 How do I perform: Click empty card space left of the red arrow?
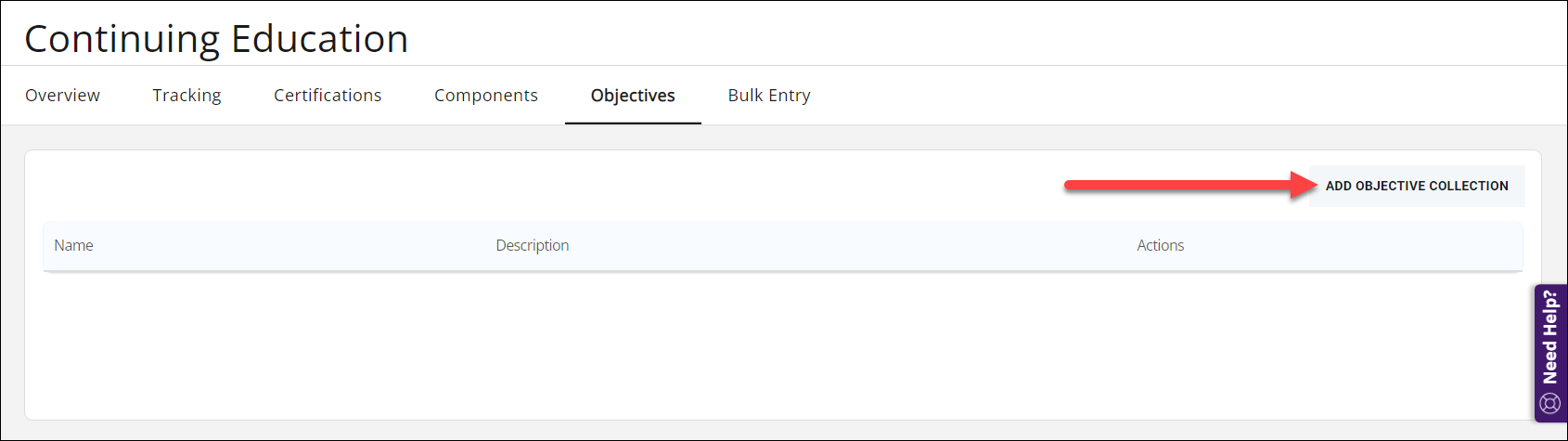click(557, 186)
